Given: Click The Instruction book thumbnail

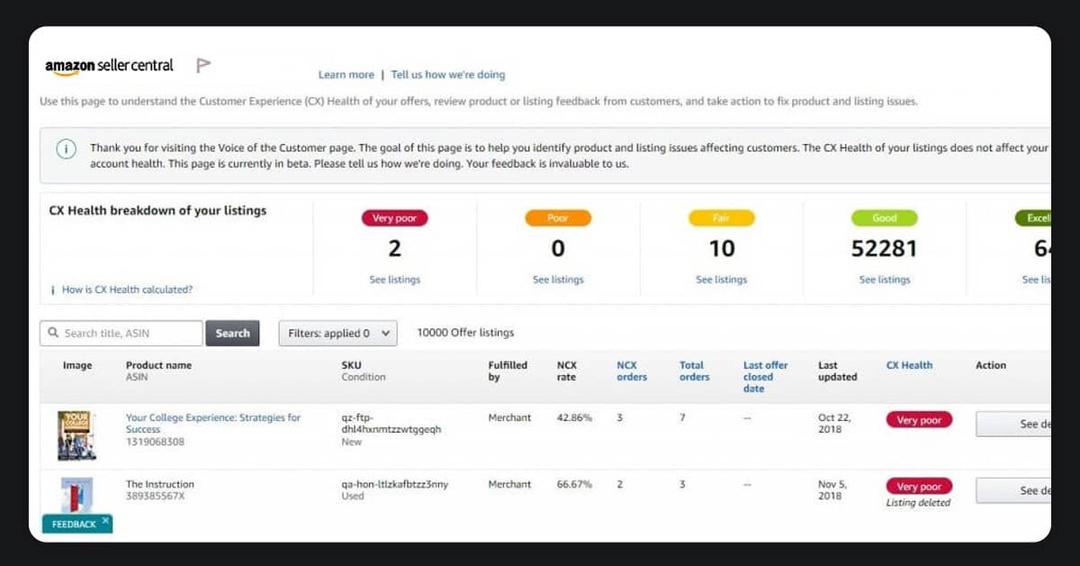Looking at the screenshot, I should pyautogui.click(x=76, y=495).
